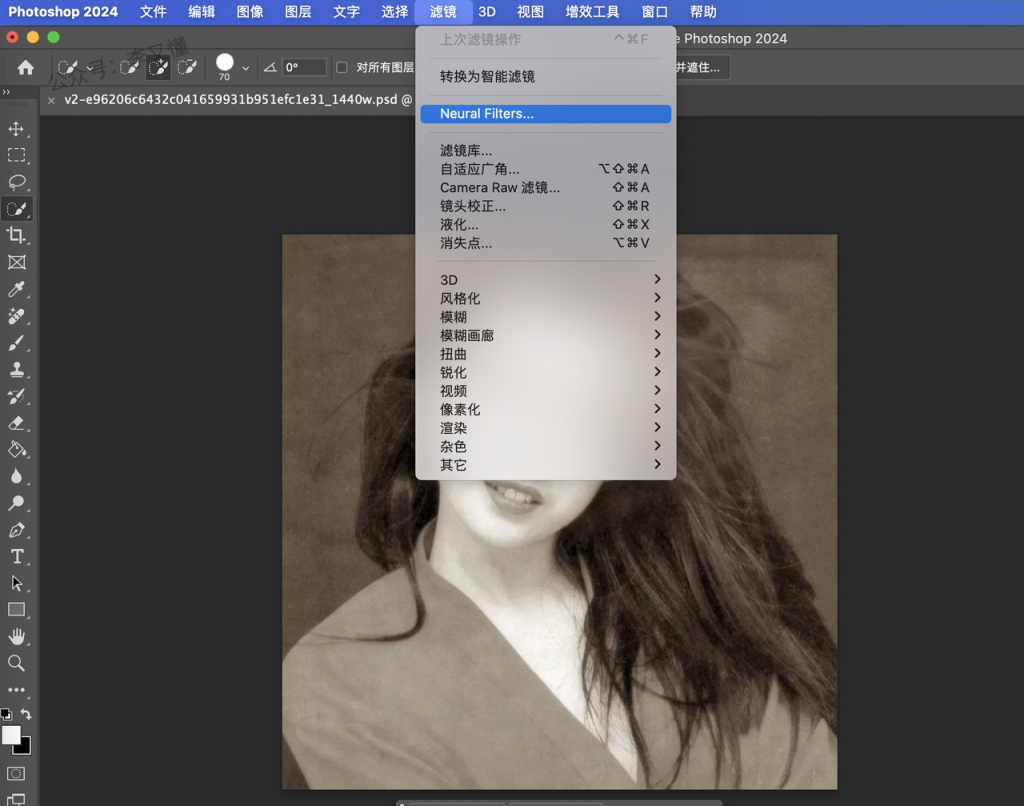The image size is (1024, 806).
Task: Expand the 模糊 submenu
Action: coord(545,317)
